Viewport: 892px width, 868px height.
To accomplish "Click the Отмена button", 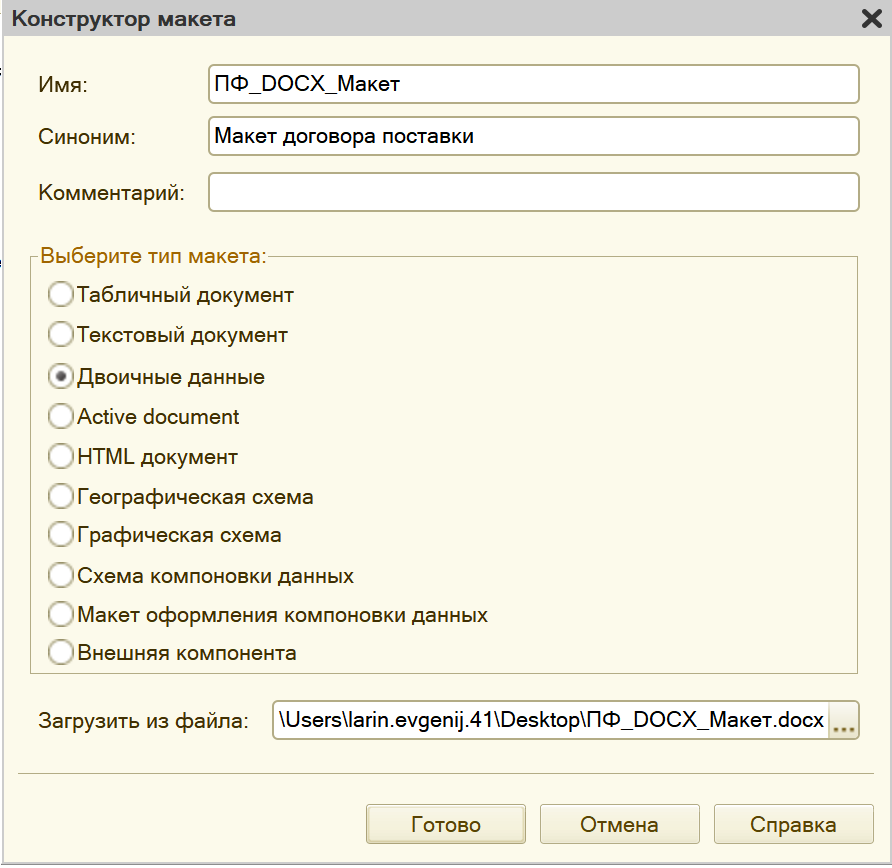I will (x=620, y=824).
